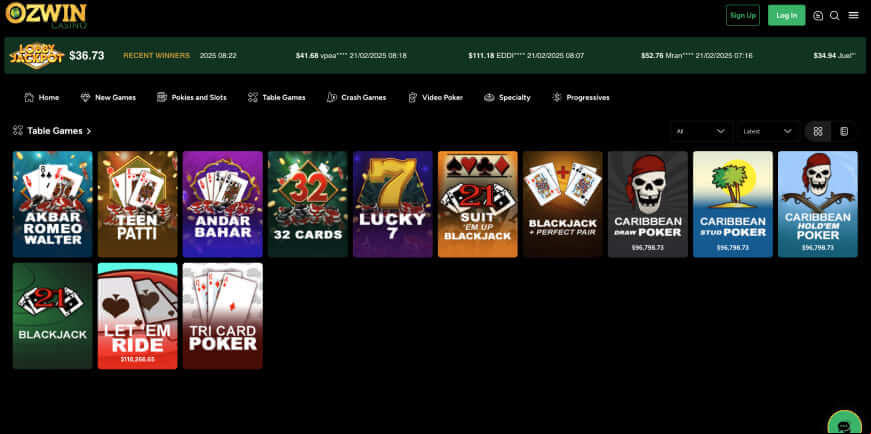The height and width of the screenshot is (434, 871).
Task: Launch the green Blackjack game tile
Action: [x=53, y=316]
